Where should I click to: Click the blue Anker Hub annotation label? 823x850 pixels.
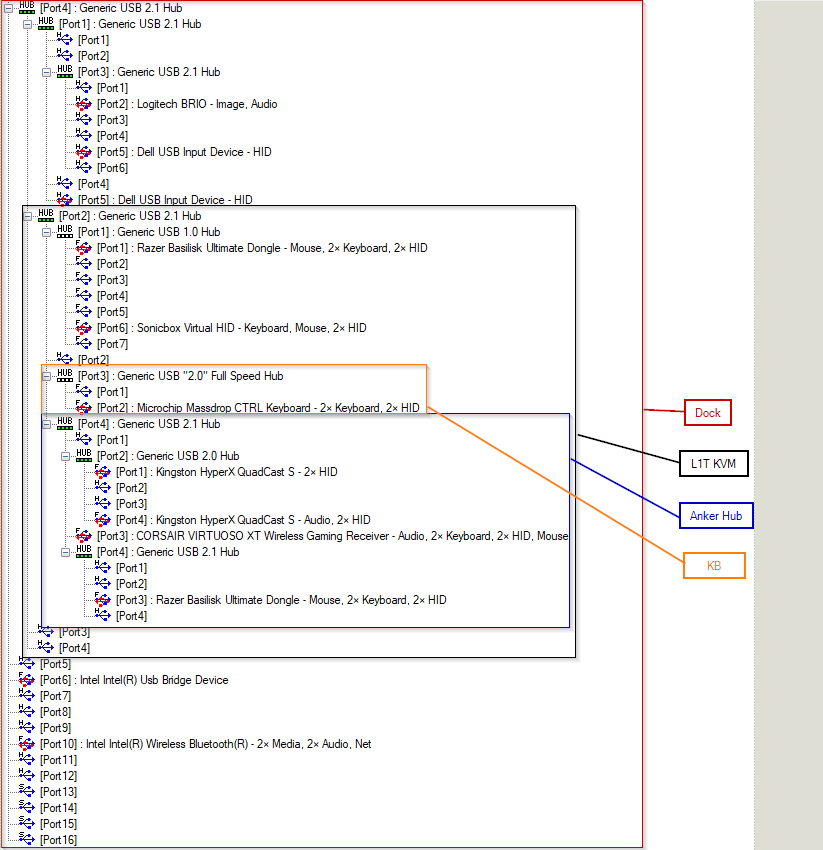click(715, 516)
